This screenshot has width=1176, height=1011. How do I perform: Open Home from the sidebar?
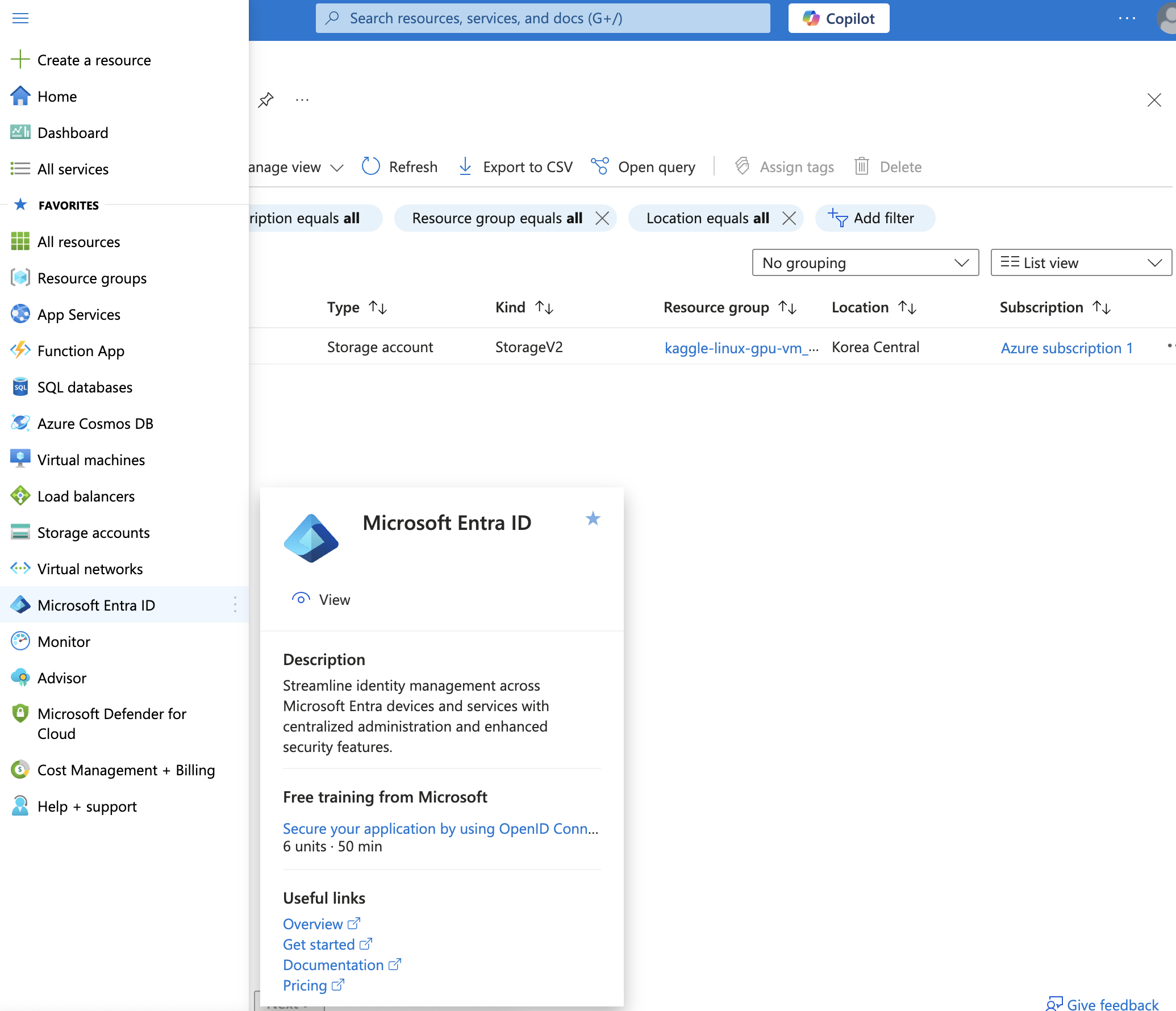[x=57, y=96]
